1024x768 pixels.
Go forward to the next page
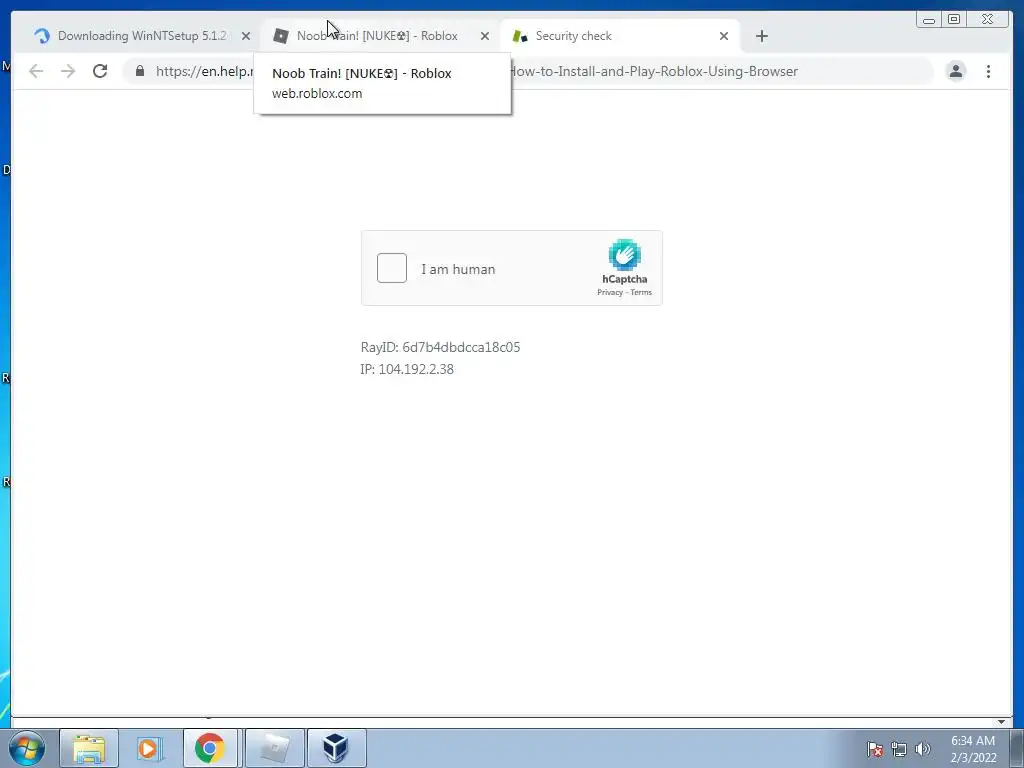[x=68, y=71]
